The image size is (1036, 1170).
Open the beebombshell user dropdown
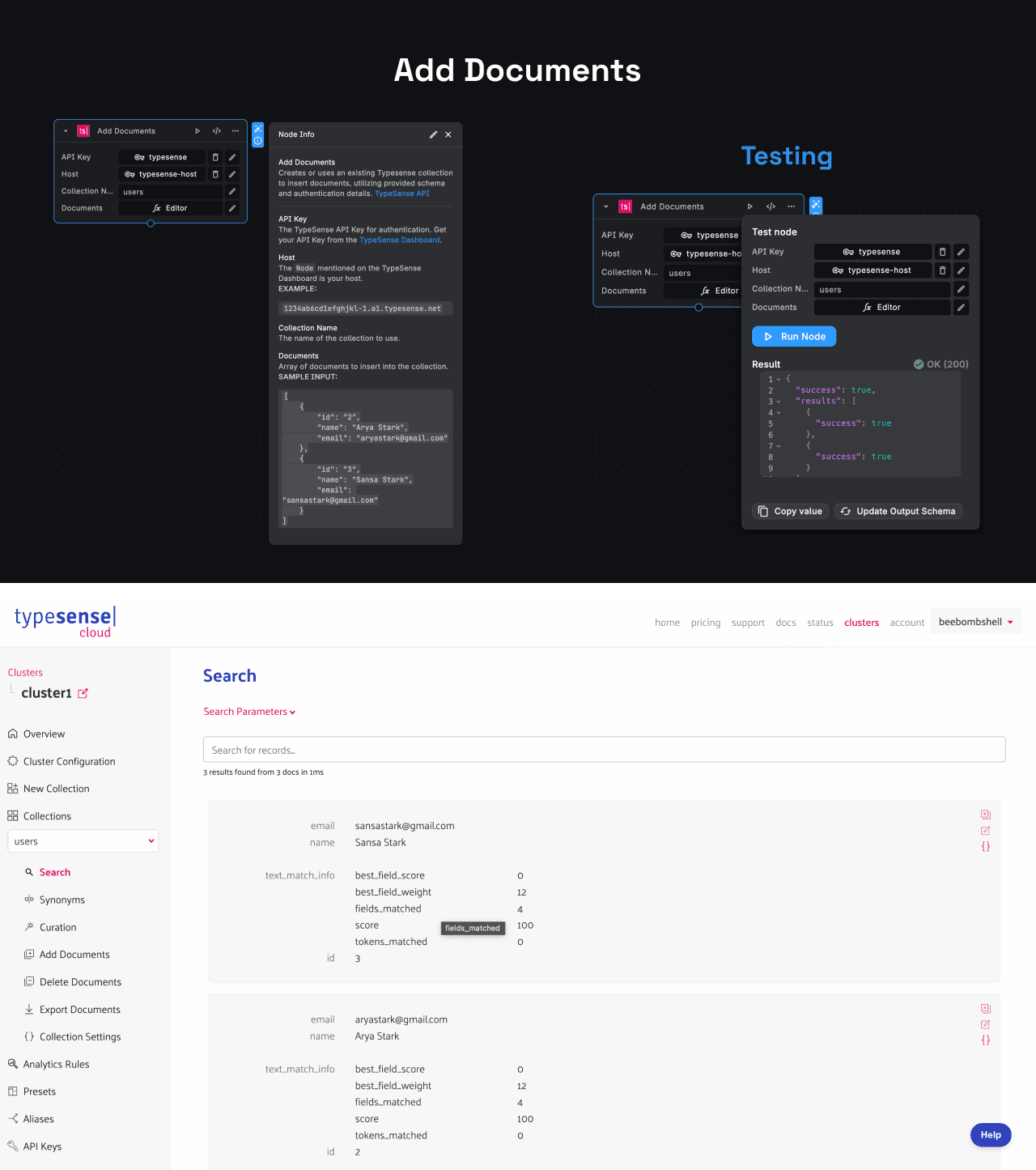coord(976,622)
